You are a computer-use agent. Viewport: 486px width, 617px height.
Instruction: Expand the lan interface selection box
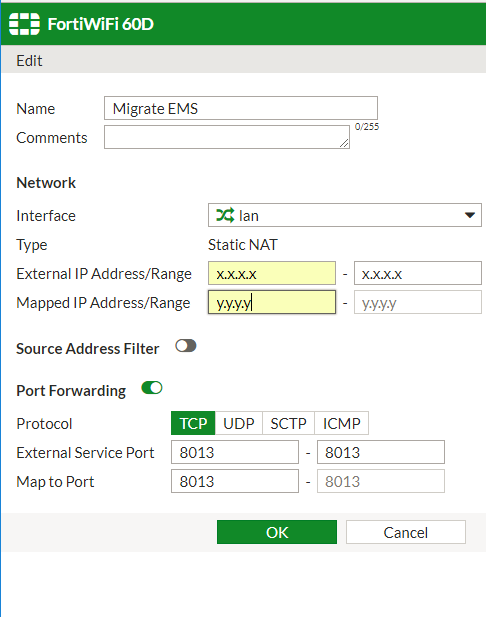[345, 215]
